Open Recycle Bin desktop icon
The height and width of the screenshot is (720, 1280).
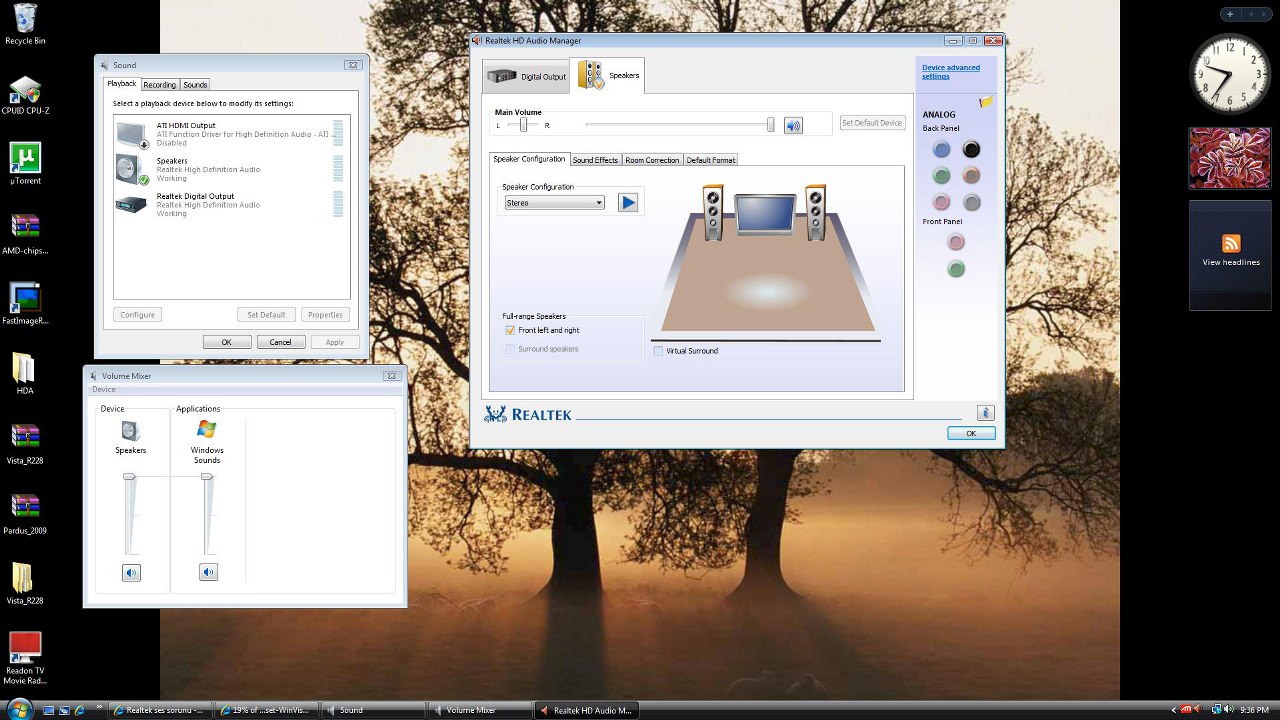point(25,24)
